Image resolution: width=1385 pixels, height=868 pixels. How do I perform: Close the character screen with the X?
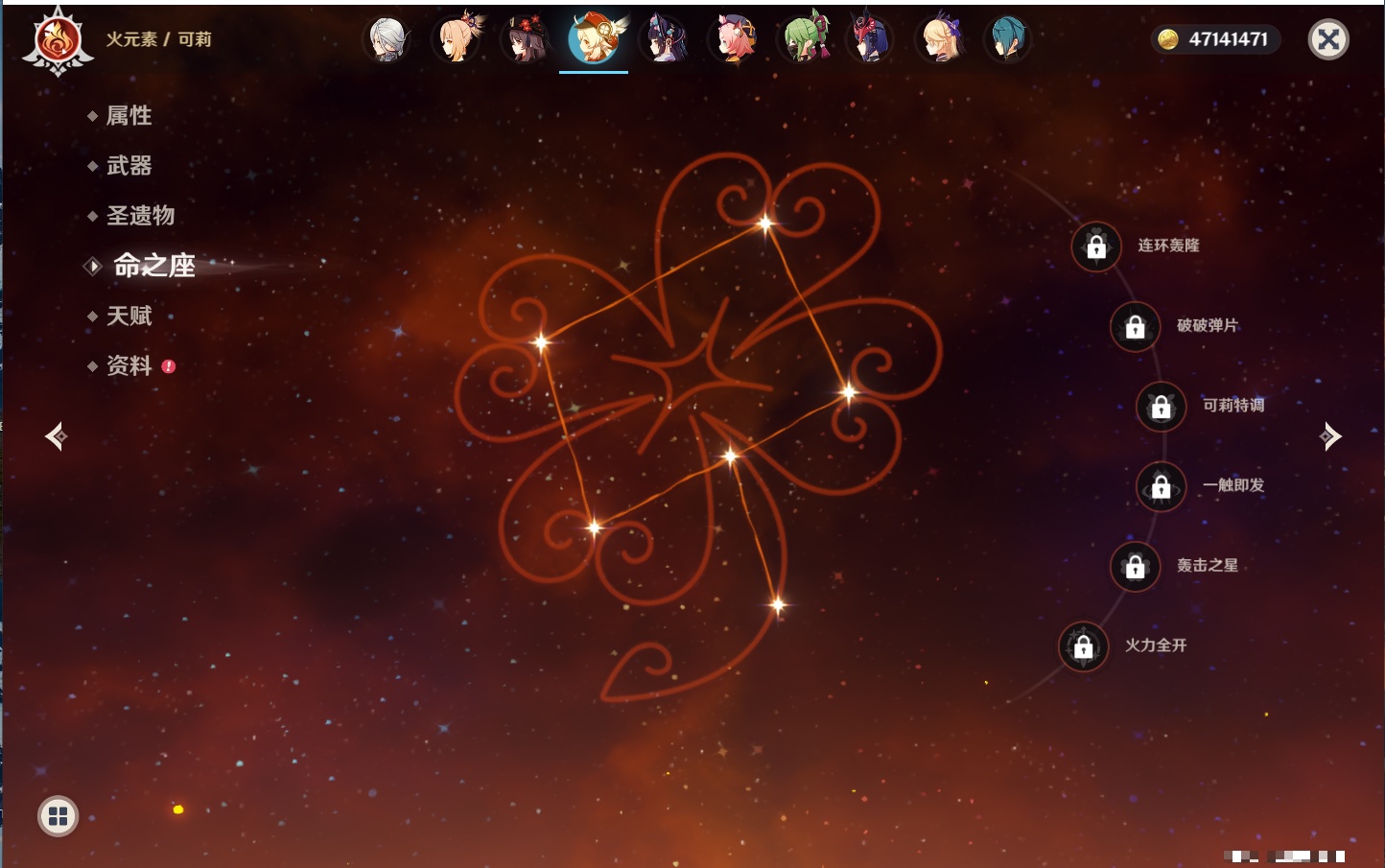pyautogui.click(x=1328, y=39)
